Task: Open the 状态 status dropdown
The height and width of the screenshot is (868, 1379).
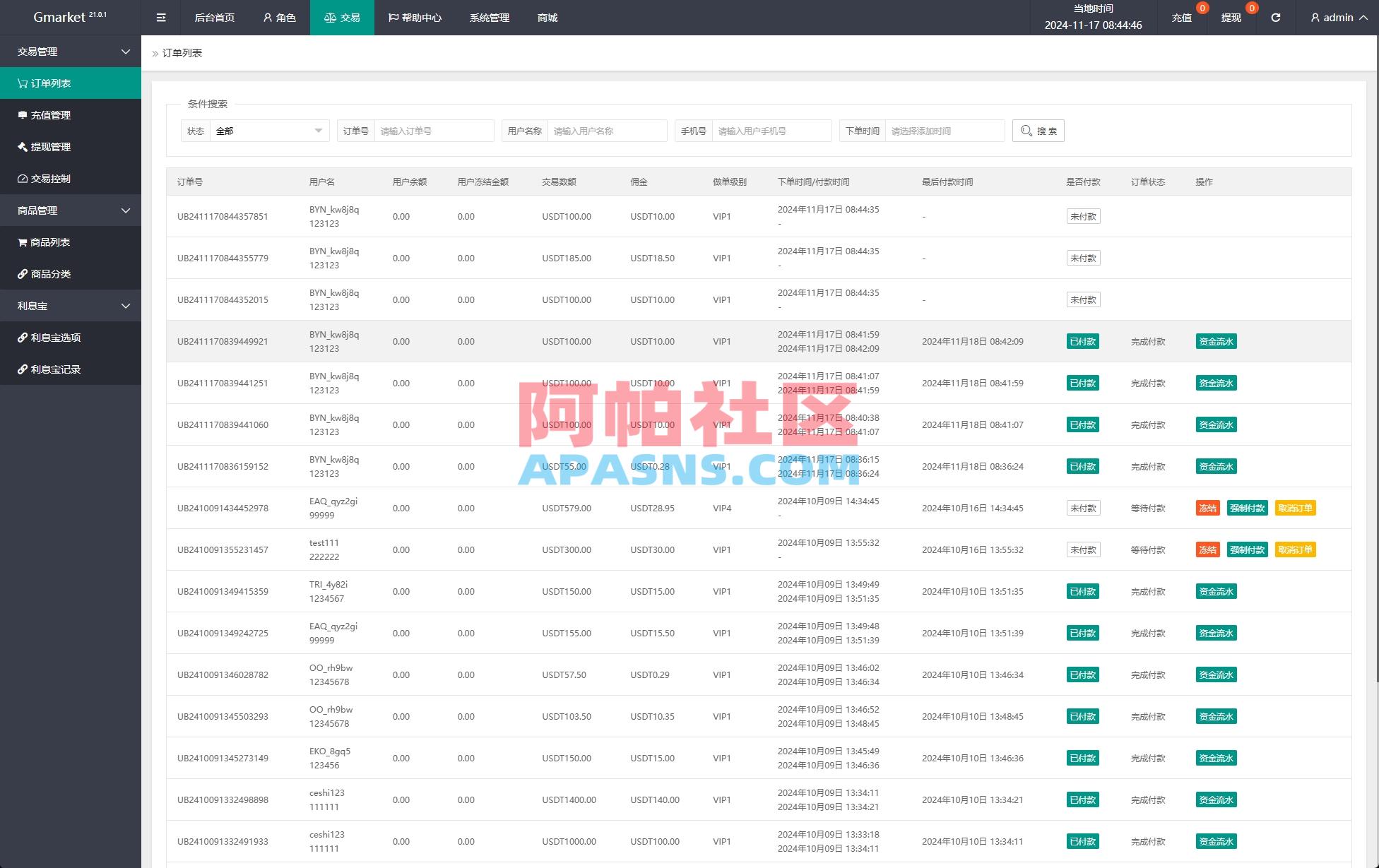Action: pos(268,130)
